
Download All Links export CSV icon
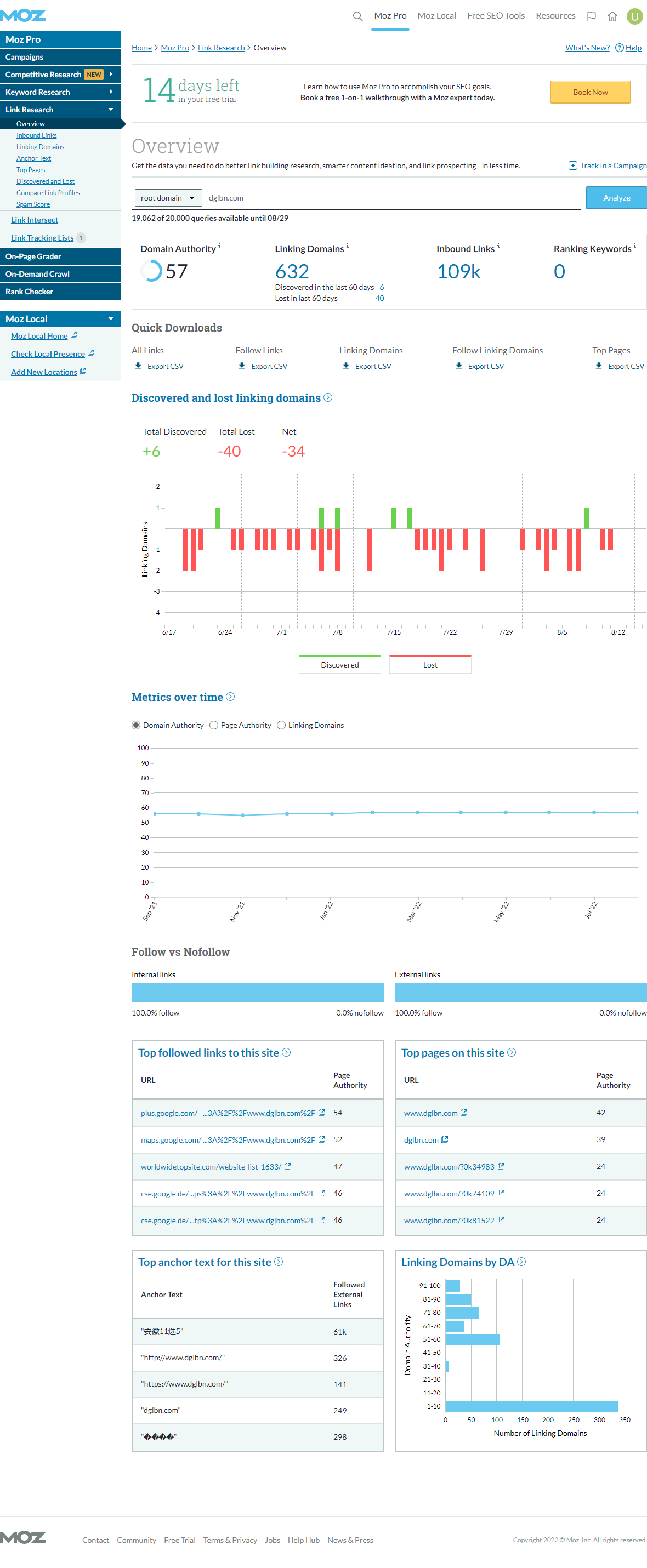[x=138, y=366]
